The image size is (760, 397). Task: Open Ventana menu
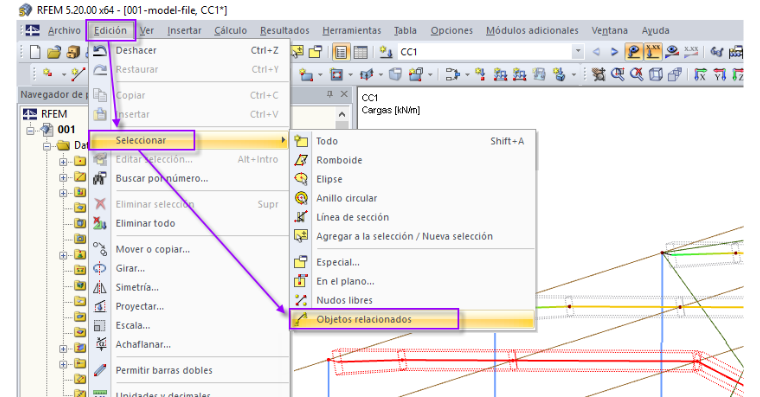pos(609,31)
